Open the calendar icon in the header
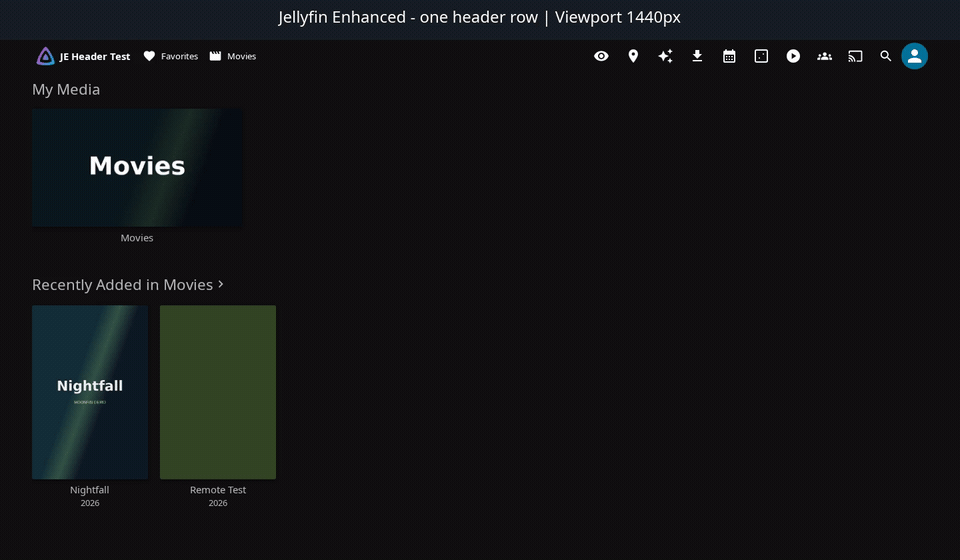 tap(729, 56)
